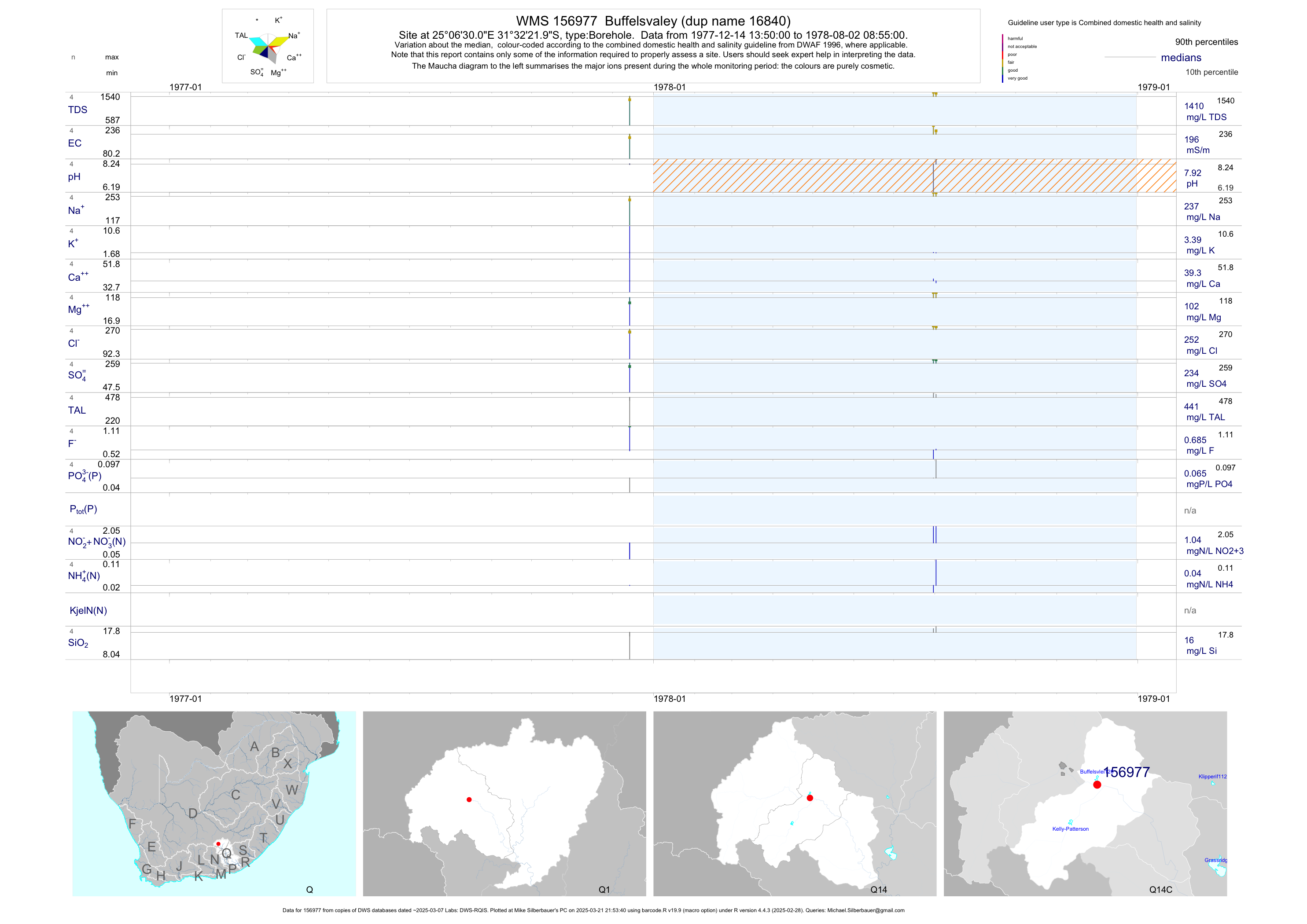Click the letter C on the South Africa map
Viewport: 1307px width, 924px height.
[235, 795]
